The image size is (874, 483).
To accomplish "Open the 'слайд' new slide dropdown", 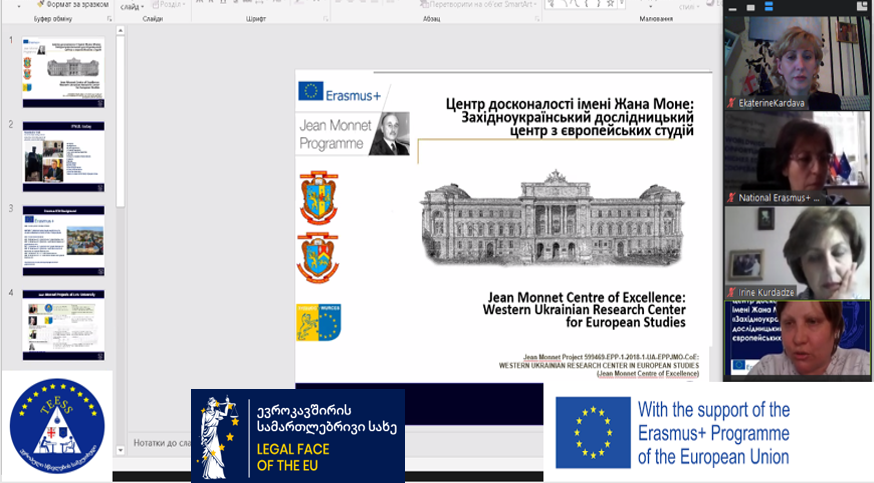I will 133,6.
